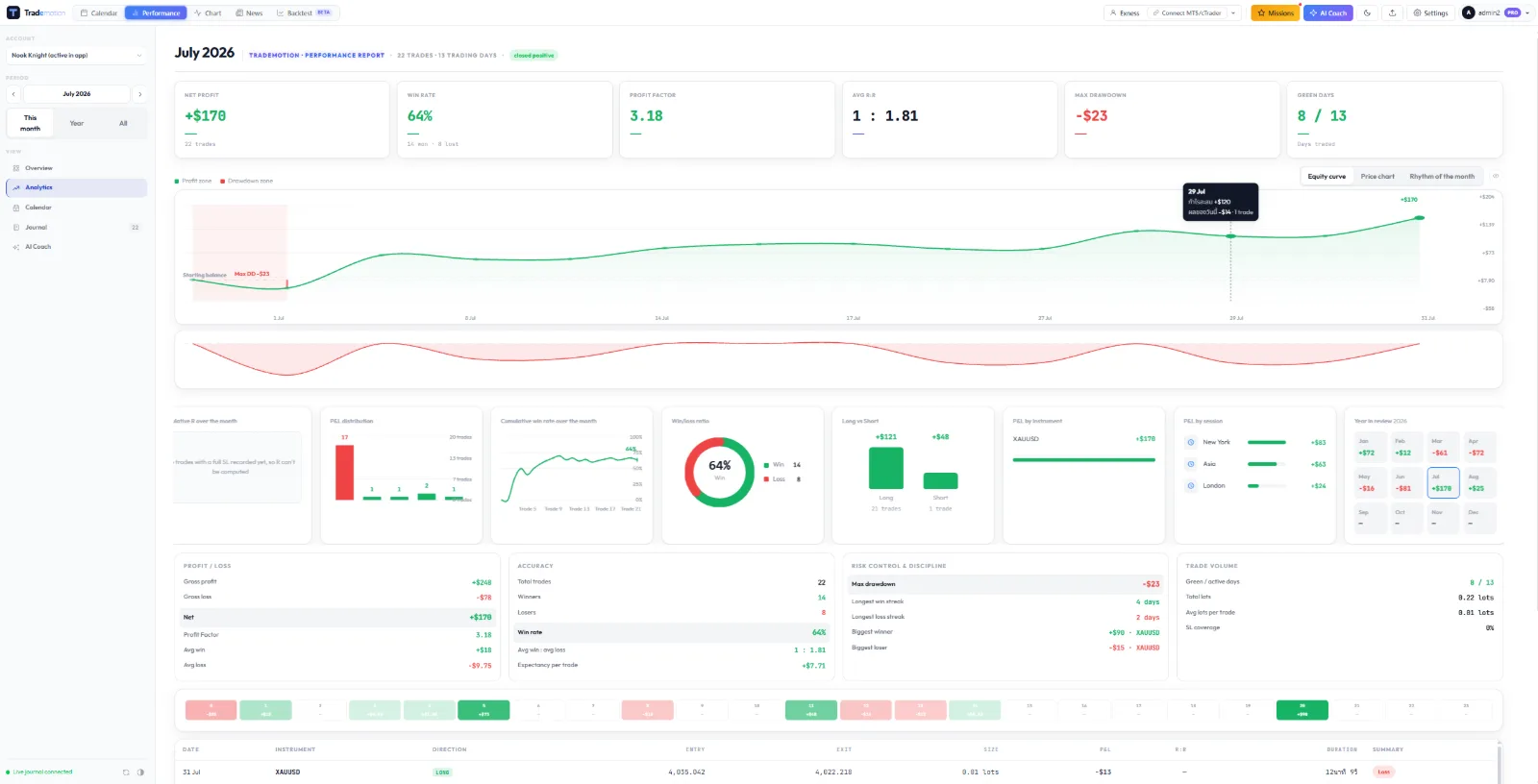Click the clock icon beside New York session
The image size is (1538, 784).
tap(1191, 442)
